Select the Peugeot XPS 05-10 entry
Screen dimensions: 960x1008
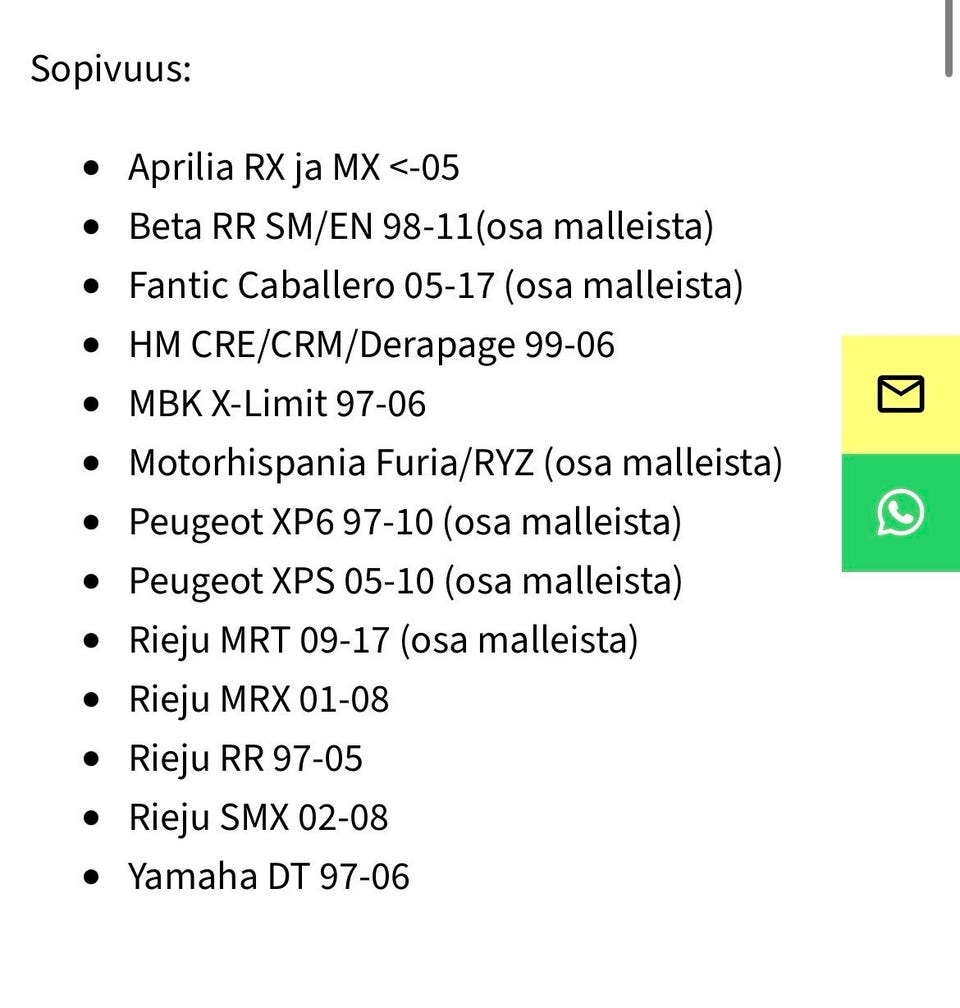click(x=405, y=581)
